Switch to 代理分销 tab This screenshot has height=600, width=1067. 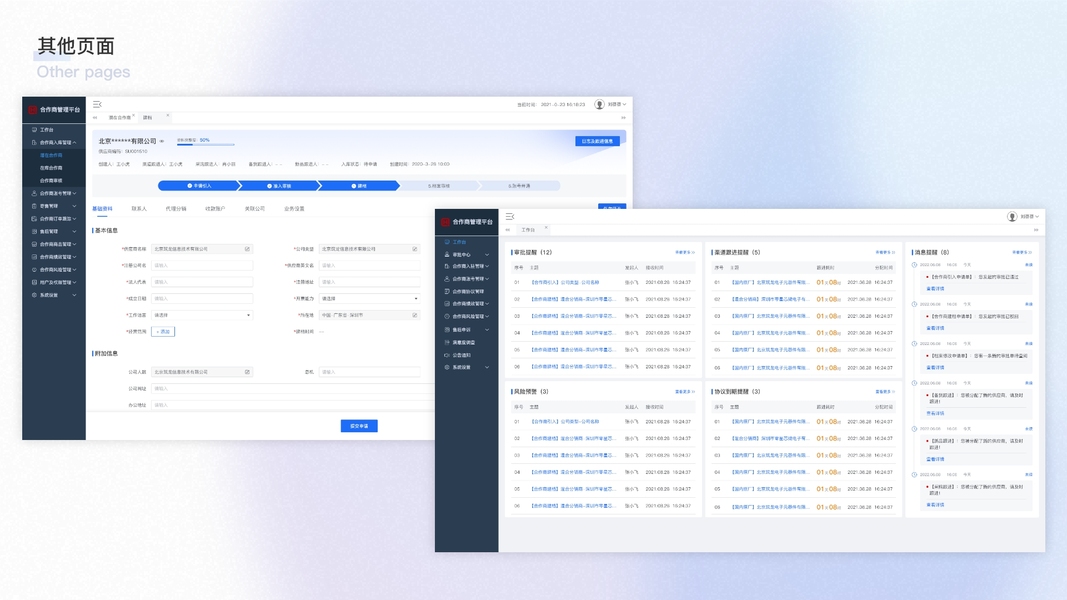tap(176, 209)
